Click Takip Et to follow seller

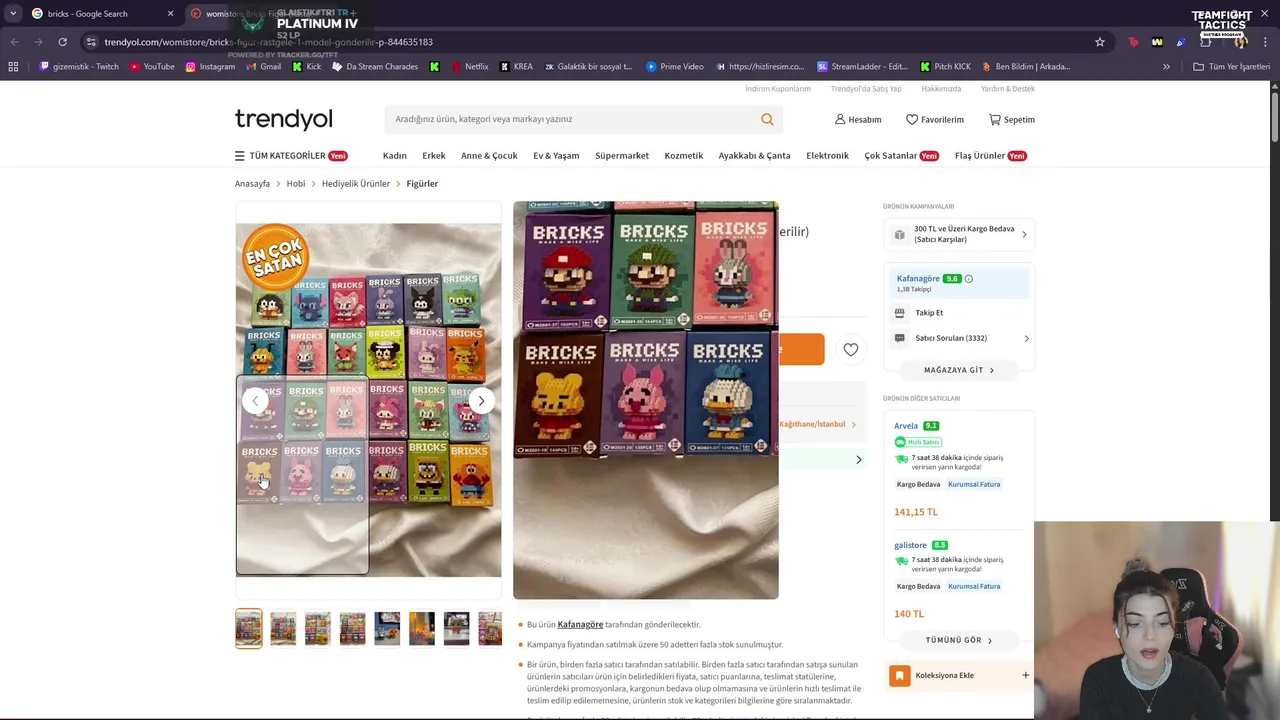(929, 313)
